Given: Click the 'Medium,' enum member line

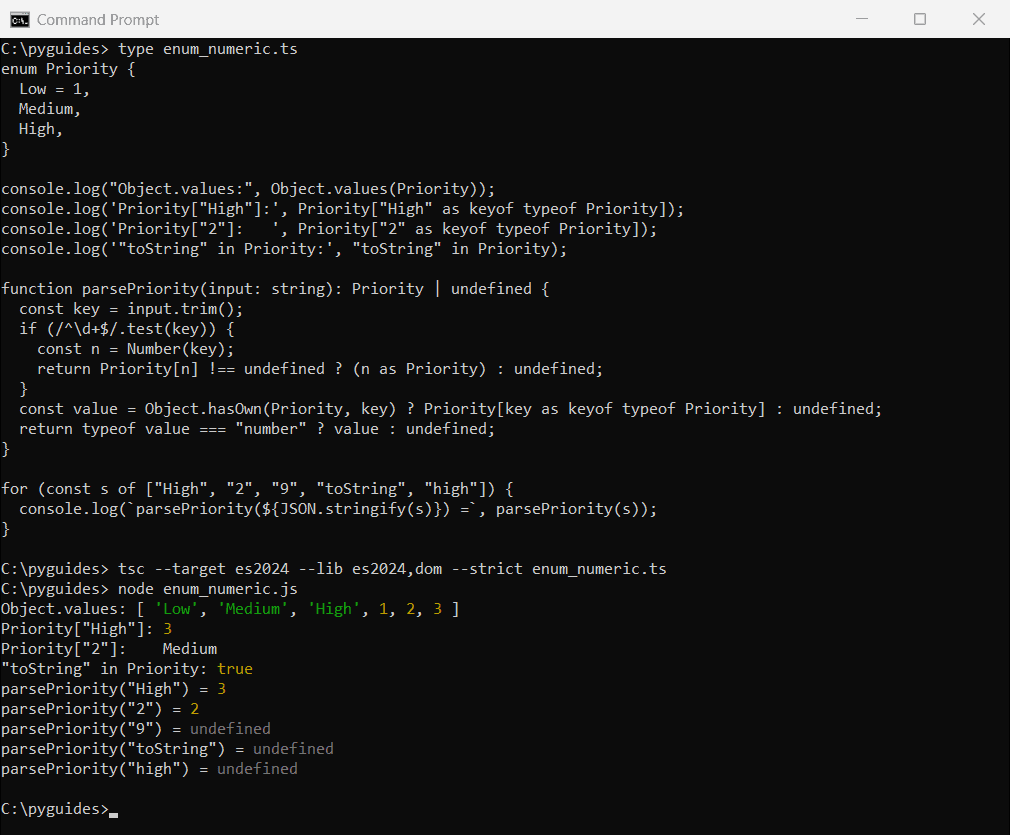Looking at the screenshot, I should [x=50, y=109].
